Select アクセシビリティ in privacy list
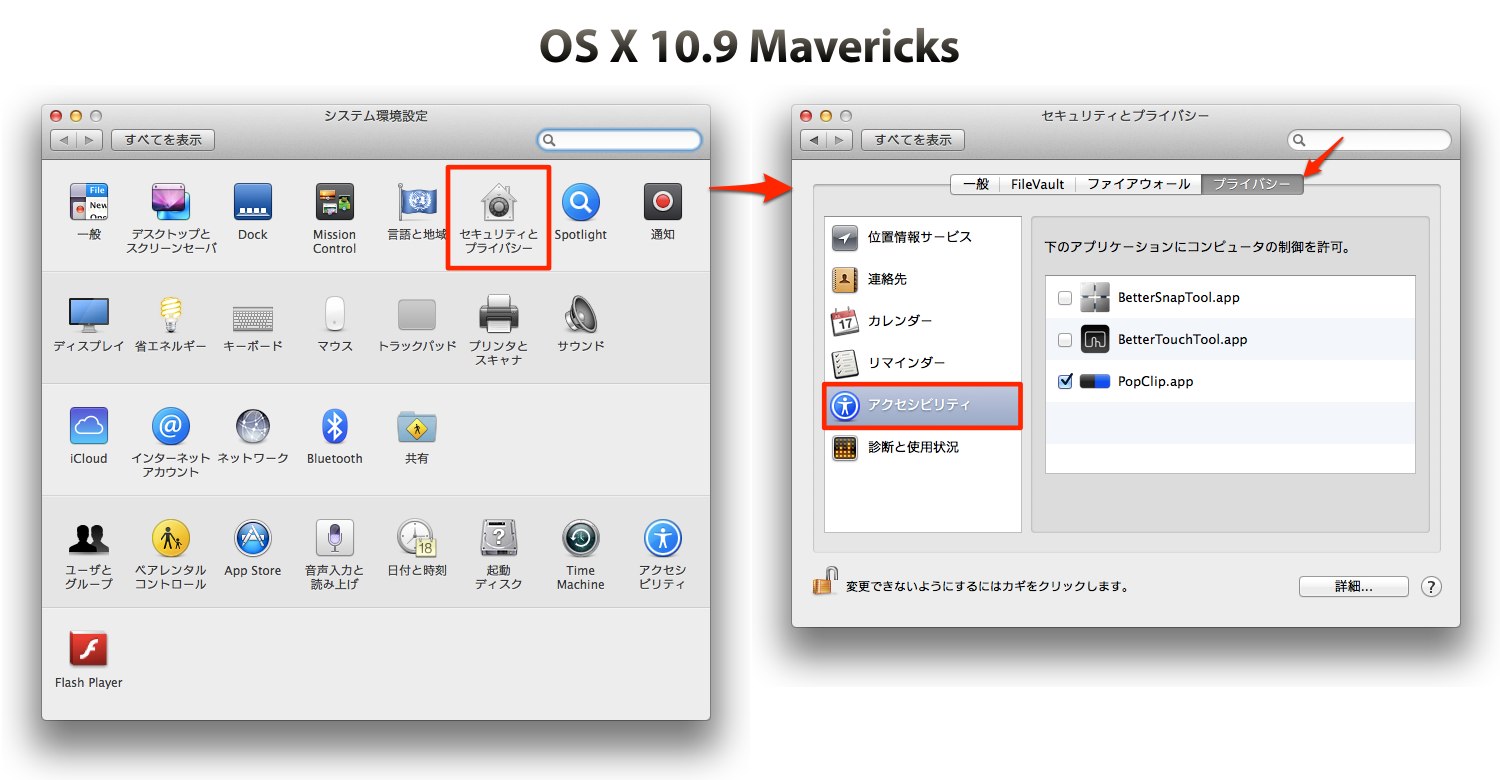This screenshot has width=1500, height=780. (x=923, y=406)
